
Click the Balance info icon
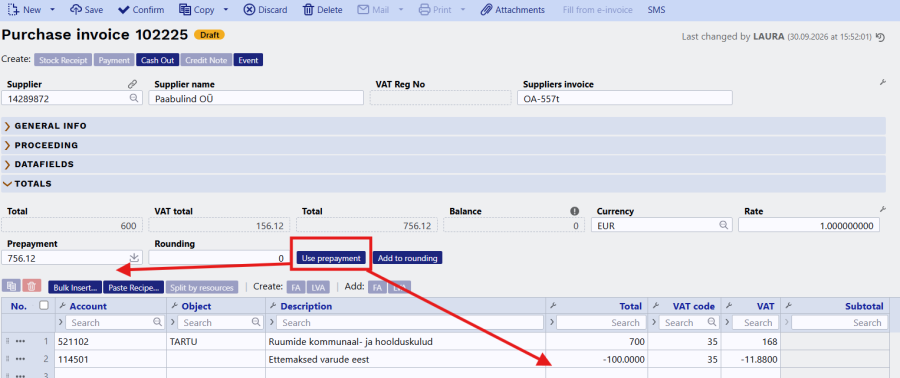tap(575, 211)
